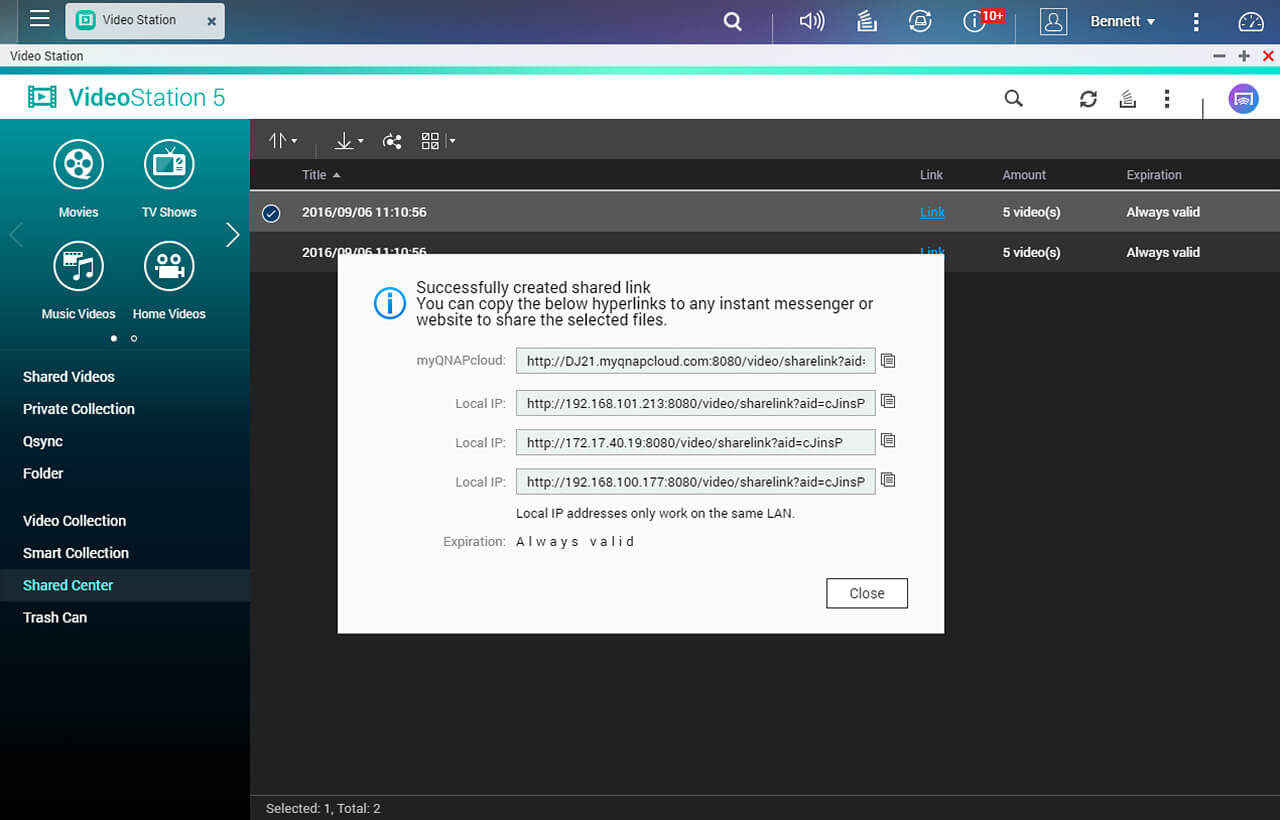Refresh the Video Station library
Image resolution: width=1280 pixels, height=820 pixels.
point(1088,98)
